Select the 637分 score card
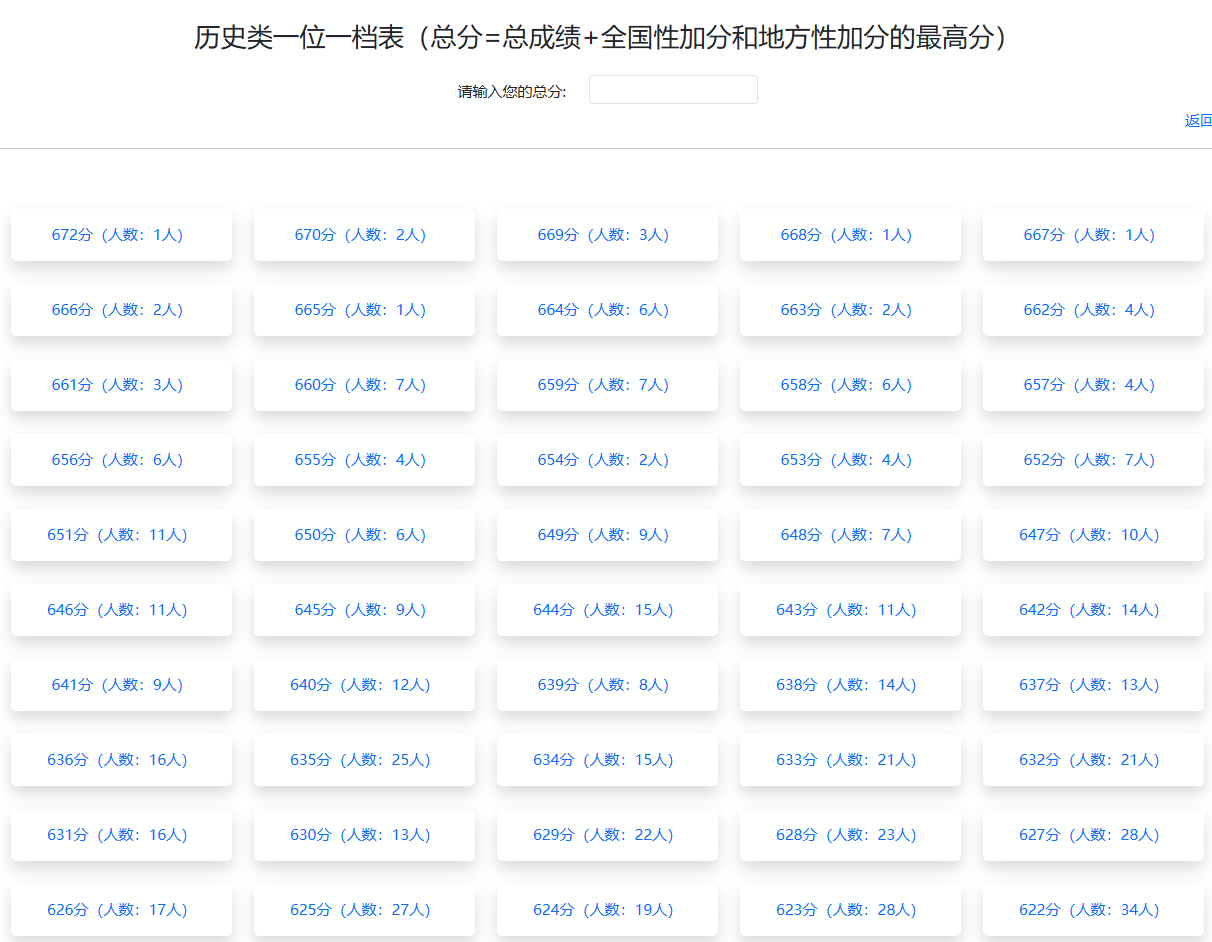This screenshot has width=1212, height=942. pyautogui.click(x=1093, y=685)
